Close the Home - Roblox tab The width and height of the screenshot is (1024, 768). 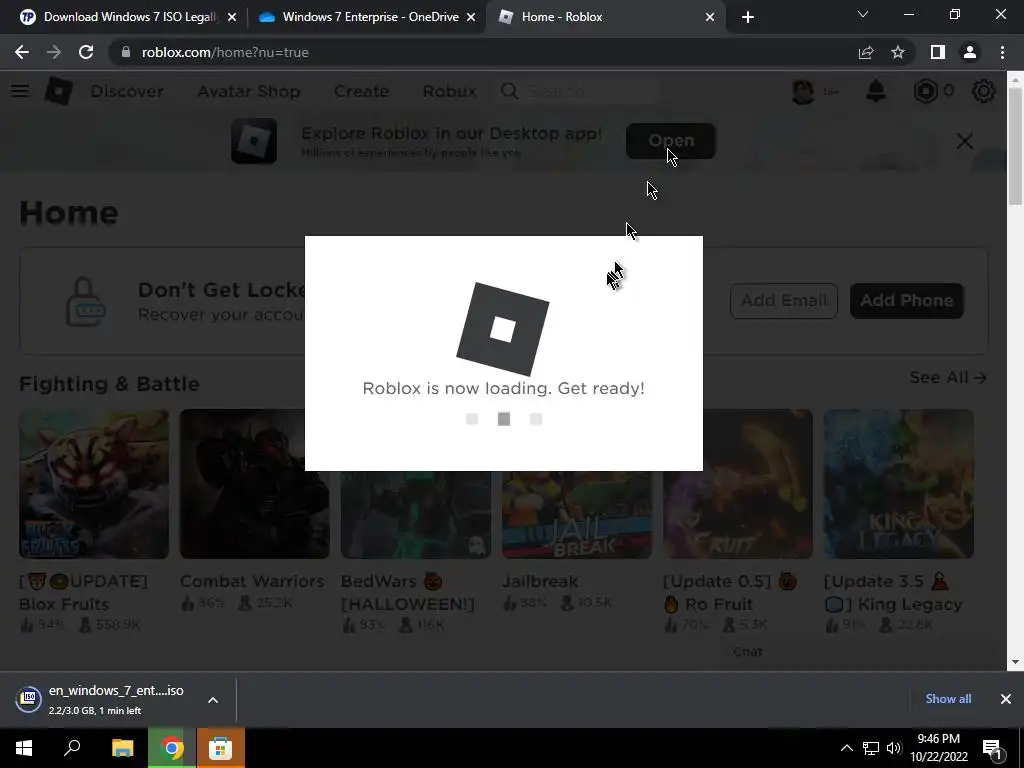click(710, 18)
